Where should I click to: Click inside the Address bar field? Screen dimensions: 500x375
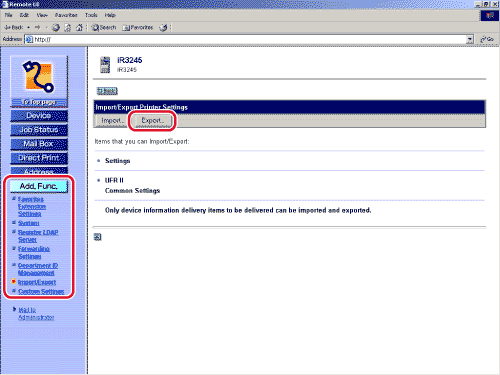[x=249, y=39]
